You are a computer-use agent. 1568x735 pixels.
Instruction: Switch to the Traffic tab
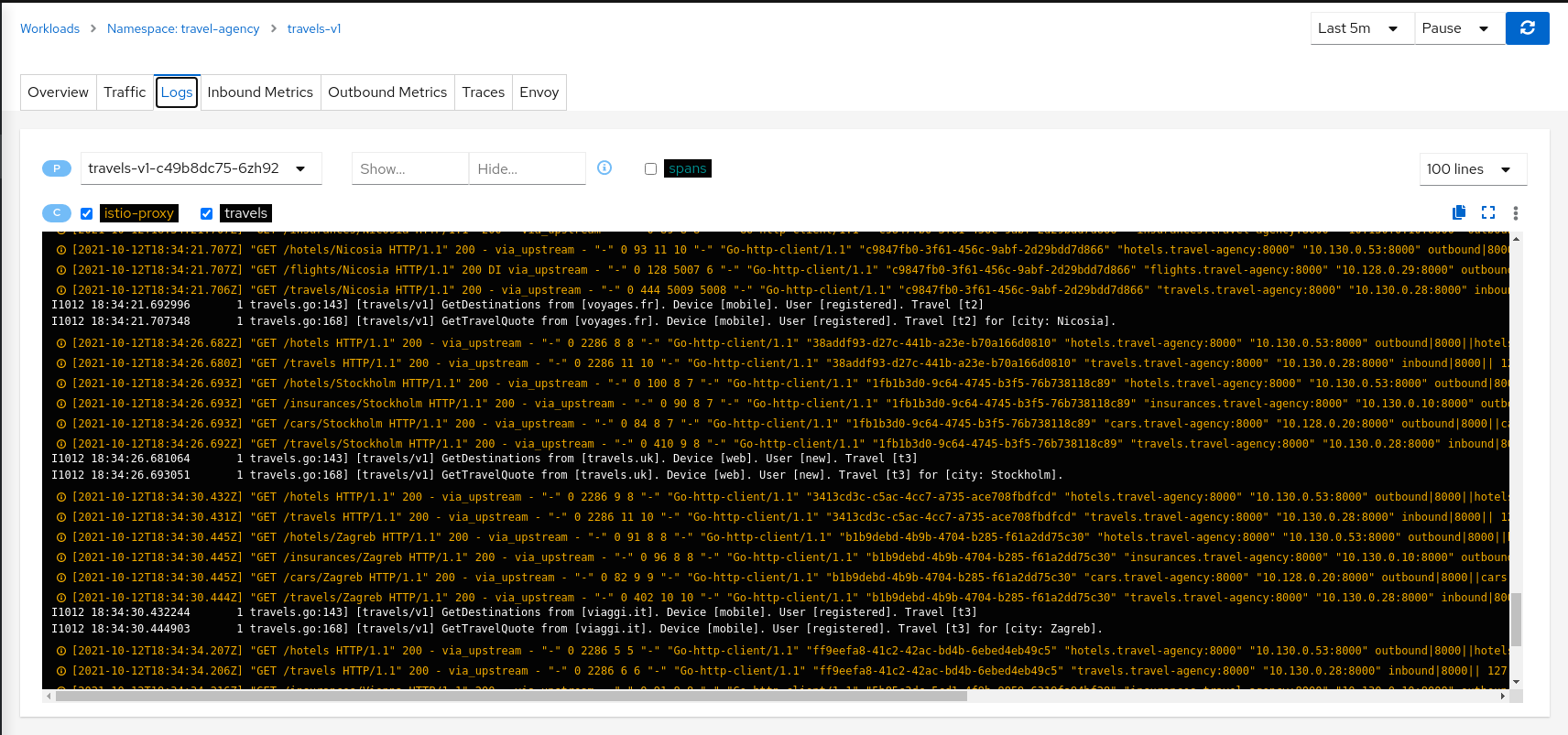tap(125, 92)
